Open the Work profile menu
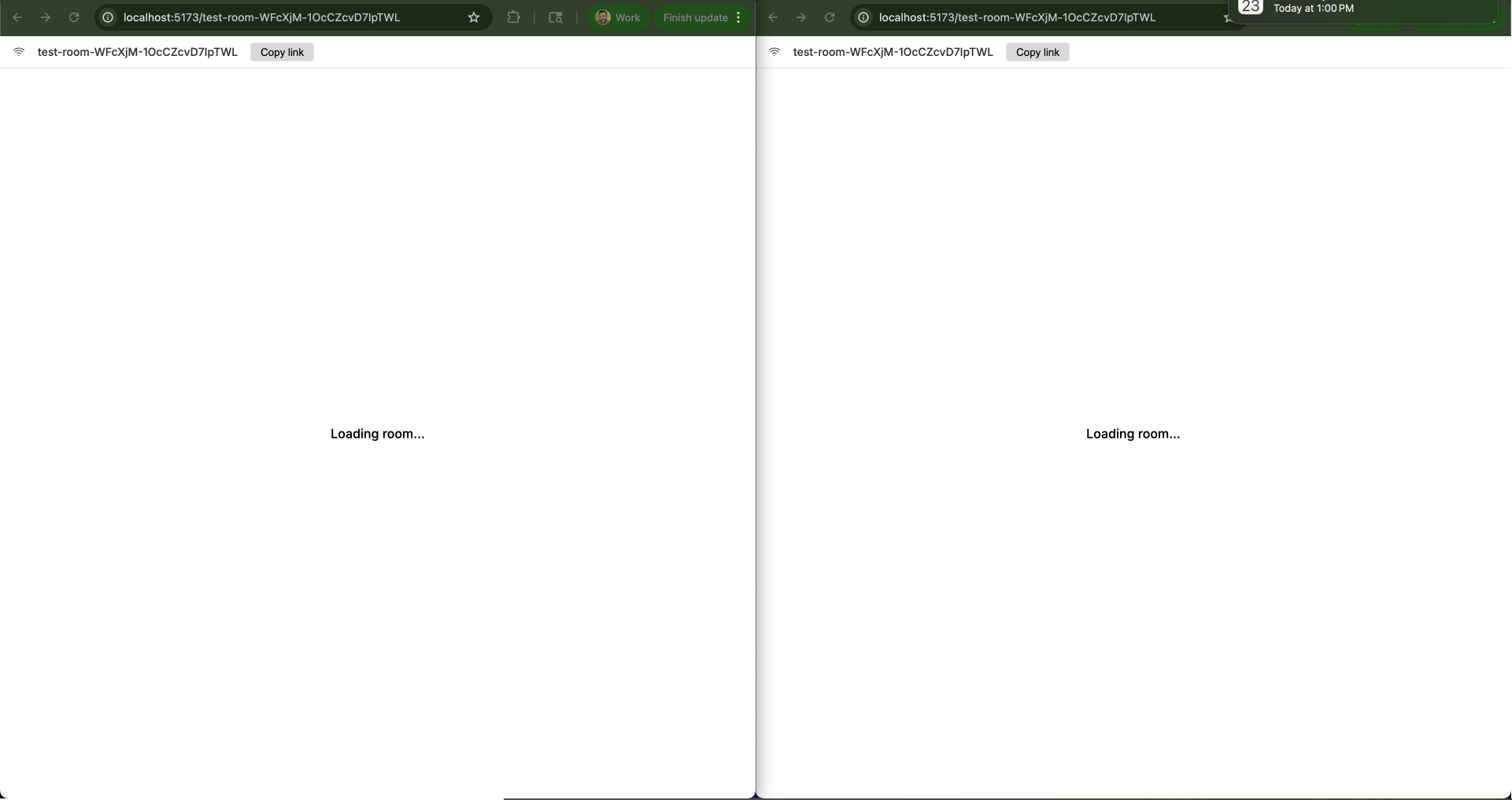This screenshot has width=1512, height=800. click(x=618, y=17)
